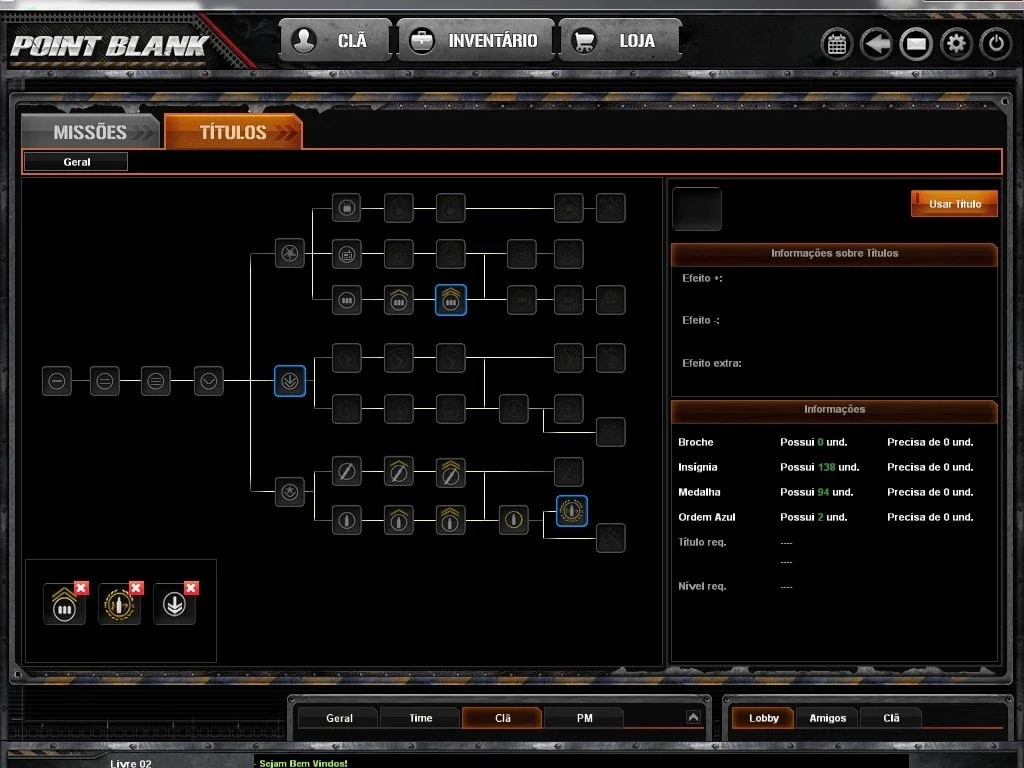Click the back arrow icon
Image resolution: width=1024 pixels, height=768 pixels.
(x=876, y=44)
